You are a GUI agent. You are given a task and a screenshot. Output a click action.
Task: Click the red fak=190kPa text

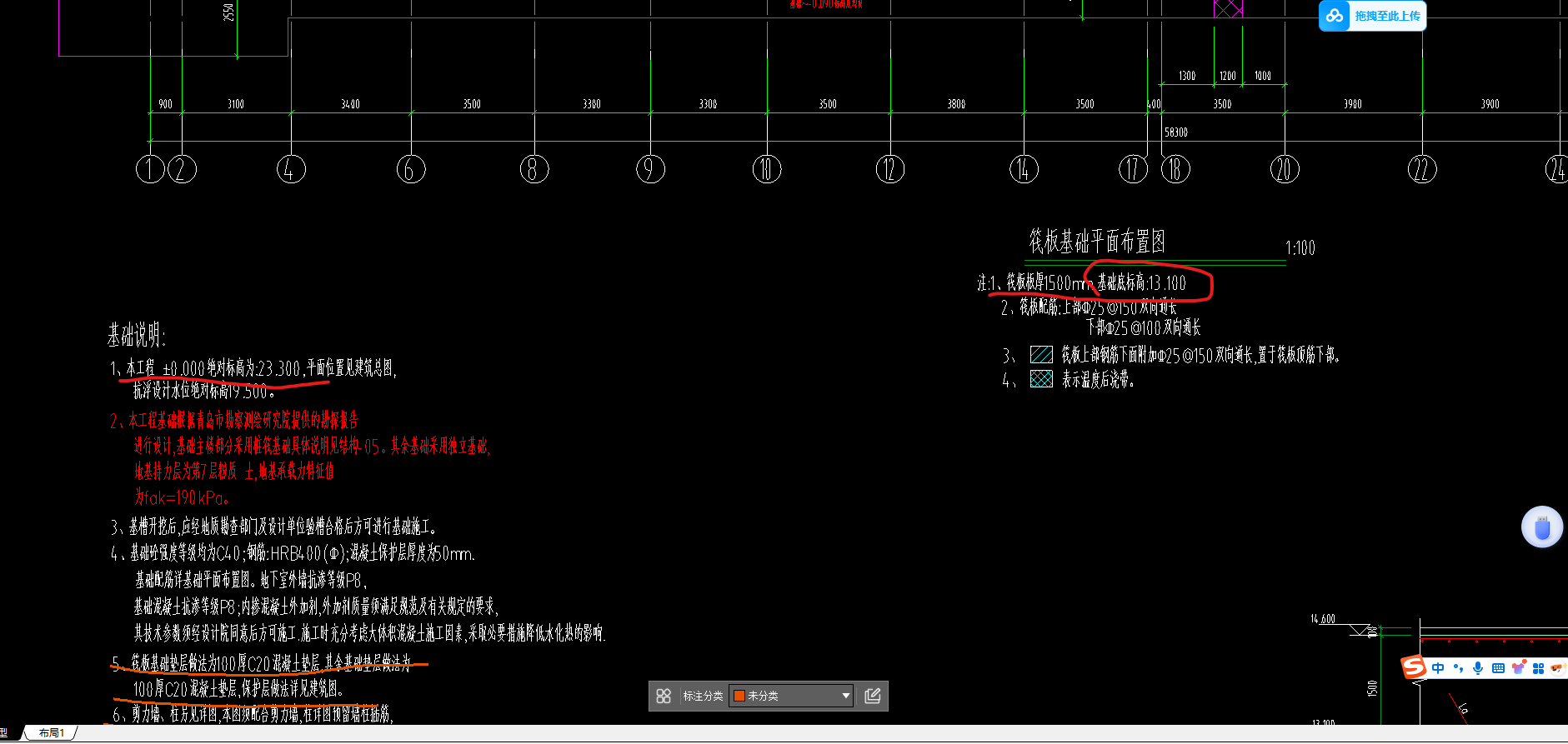click(x=182, y=497)
